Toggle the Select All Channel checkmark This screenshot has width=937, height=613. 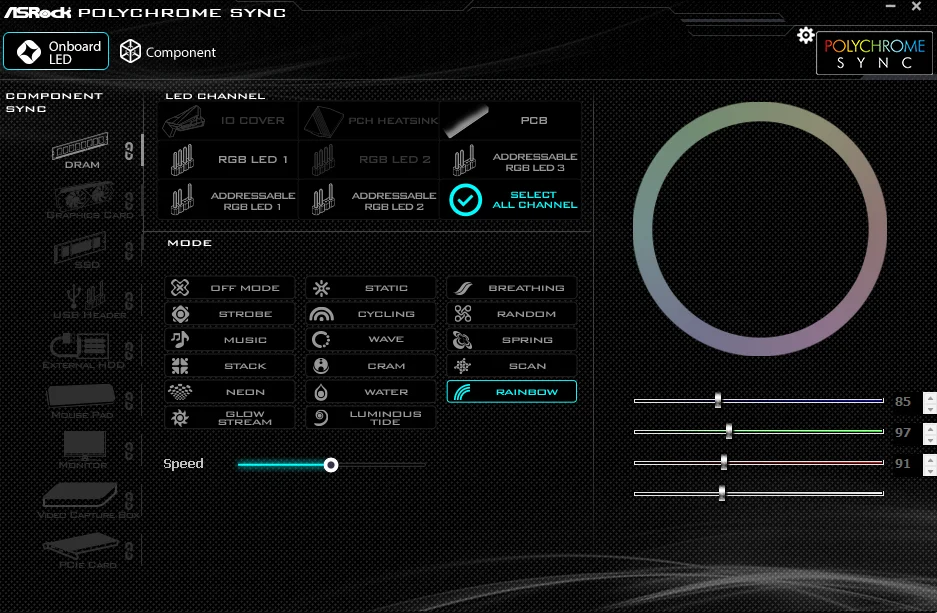tap(466, 200)
